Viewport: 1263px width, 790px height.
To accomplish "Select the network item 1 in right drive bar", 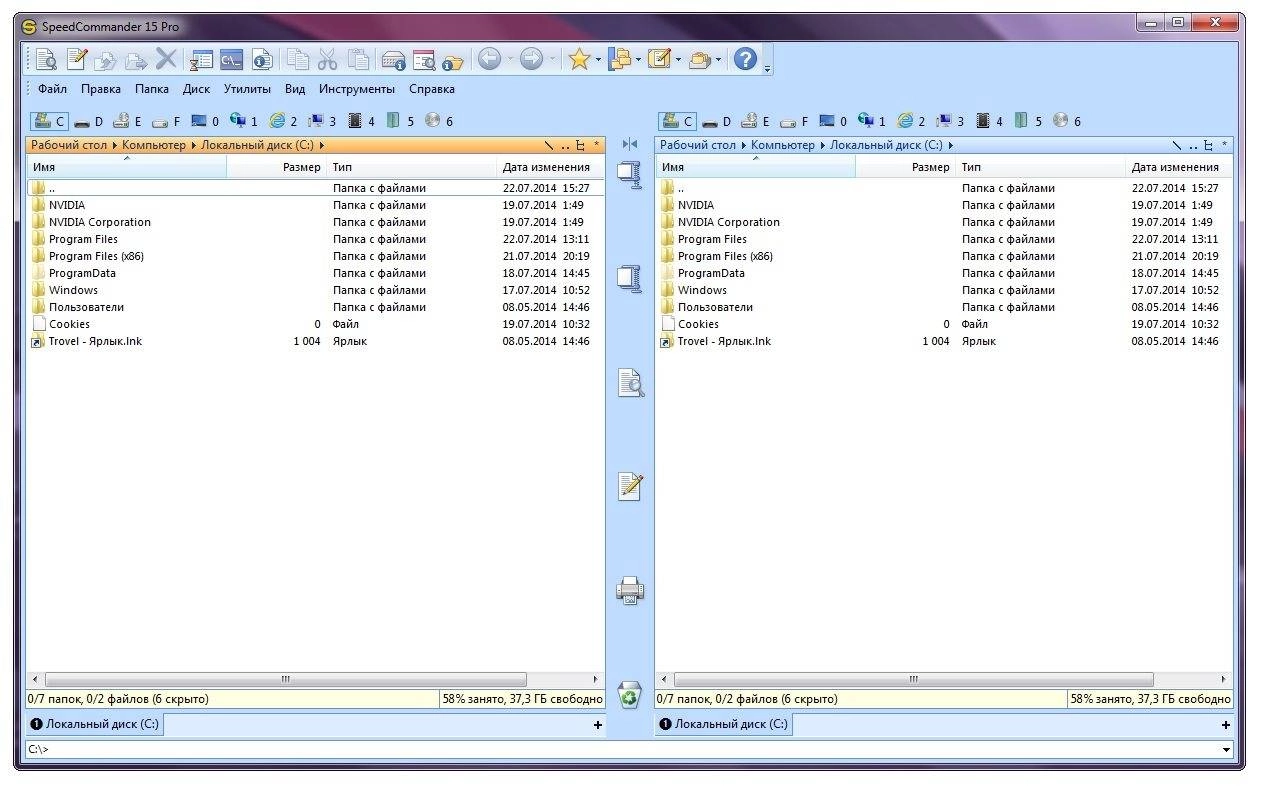I will pos(873,121).
